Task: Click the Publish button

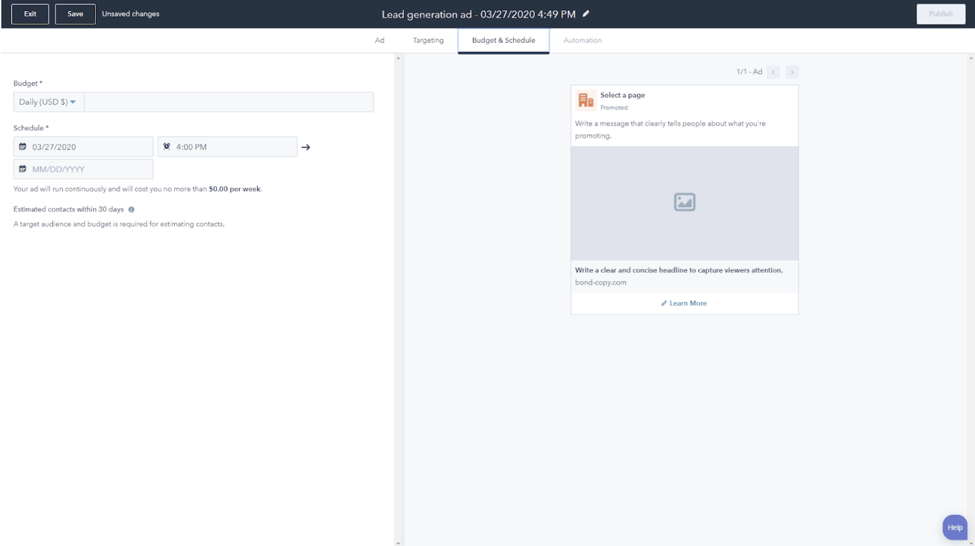Action: [941, 14]
